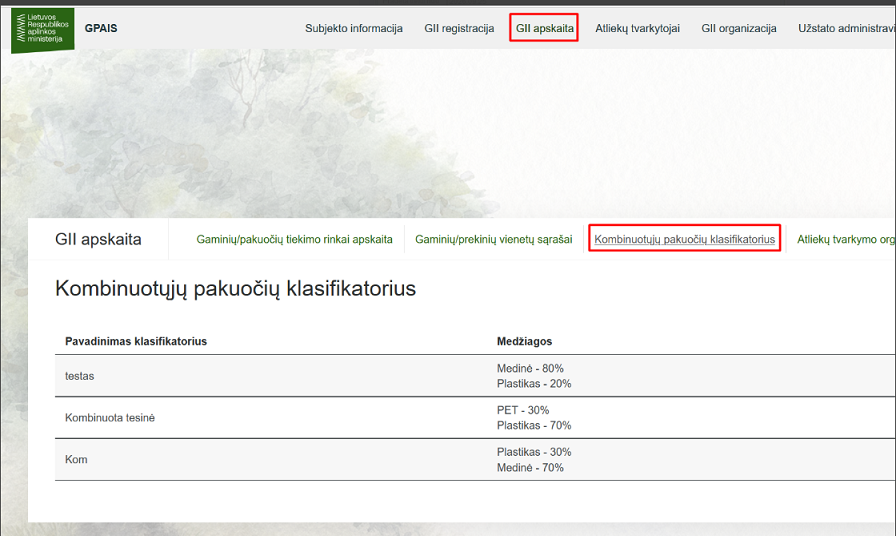Select GII apskaita in top navigation
Image resolution: width=896 pixels, height=536 pixels.
(x=544, y=29)
